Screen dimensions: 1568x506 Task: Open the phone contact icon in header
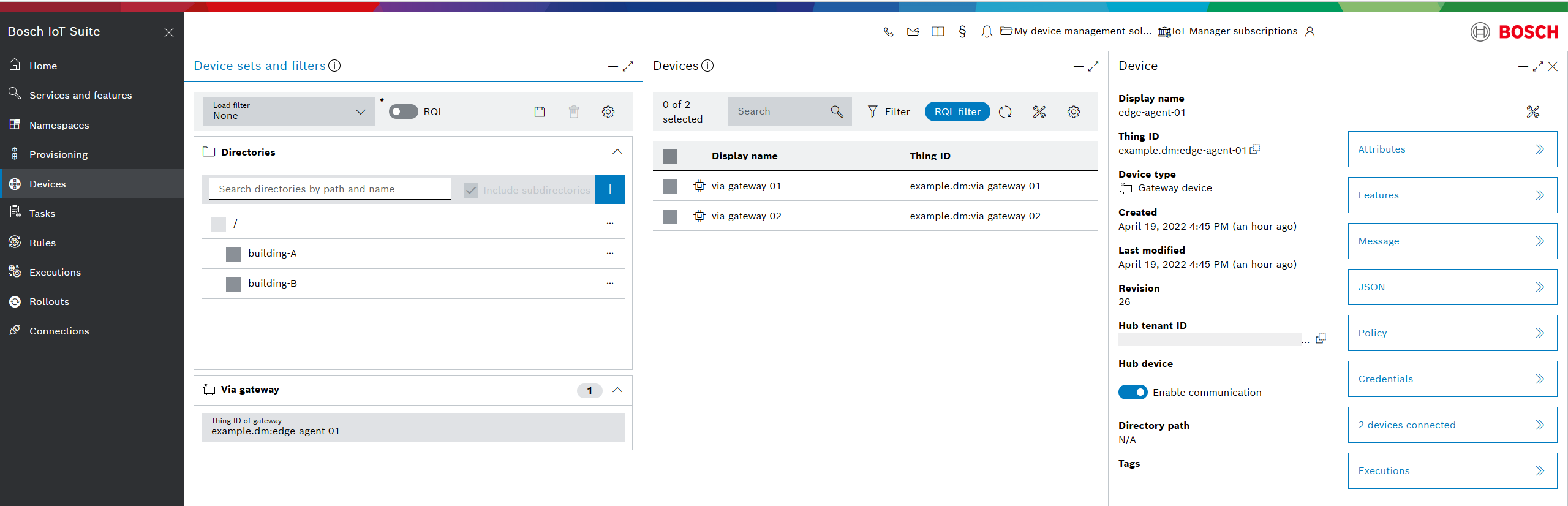(x=888, y=32)
